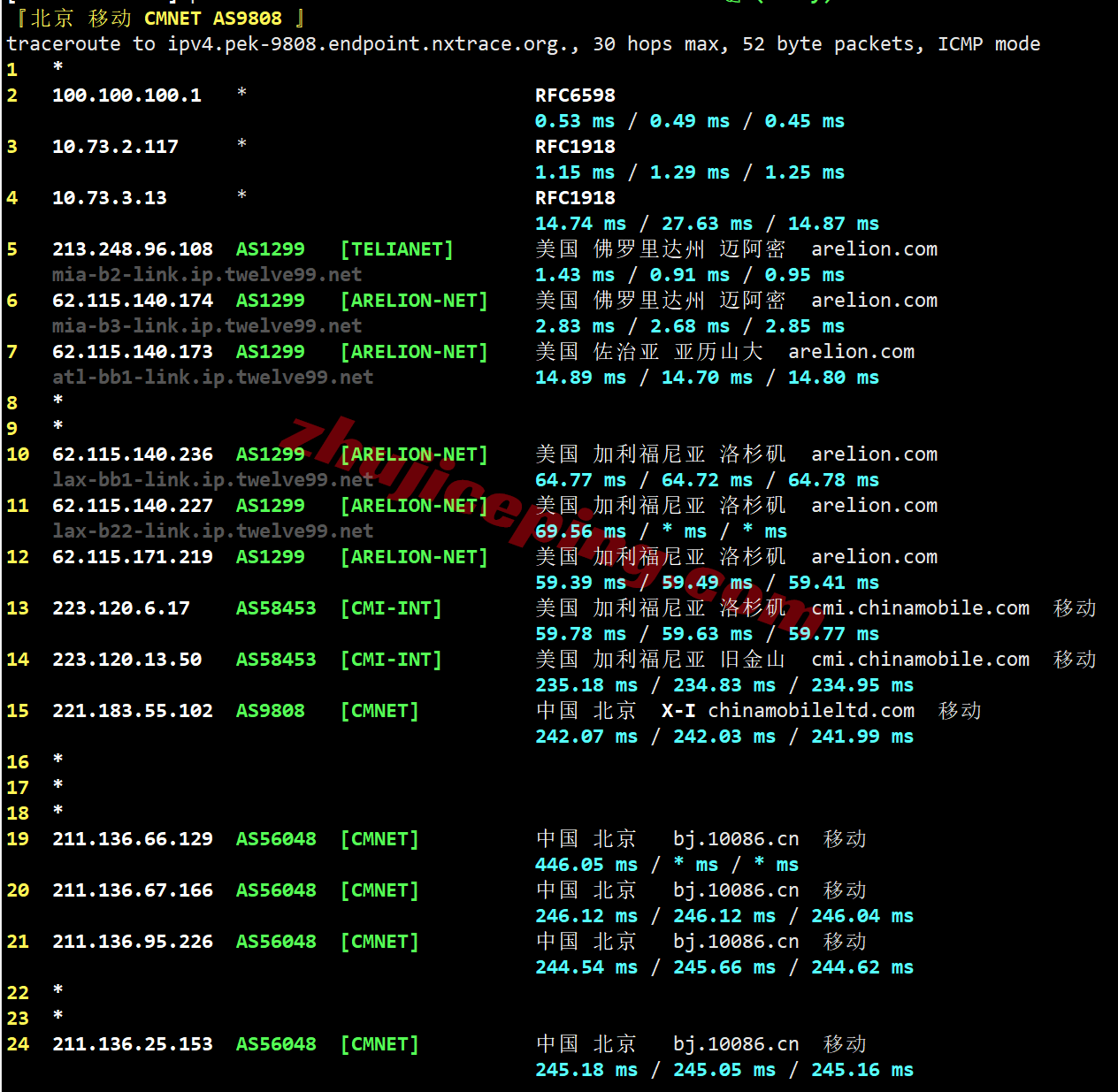This screenshot has height=1092, width=1118.
Task: Click the RFC6598 label
Action: coord(575,95)
